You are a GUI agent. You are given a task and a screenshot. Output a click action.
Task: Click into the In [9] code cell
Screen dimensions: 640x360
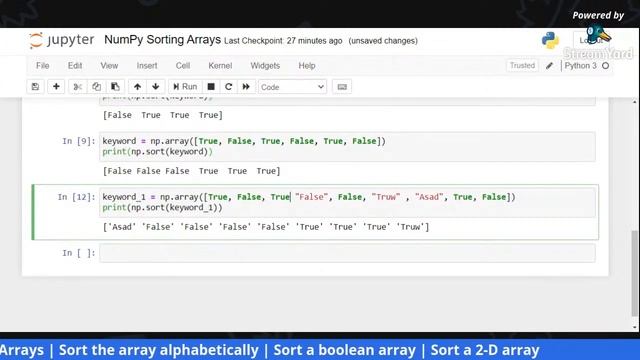(347, 147)
